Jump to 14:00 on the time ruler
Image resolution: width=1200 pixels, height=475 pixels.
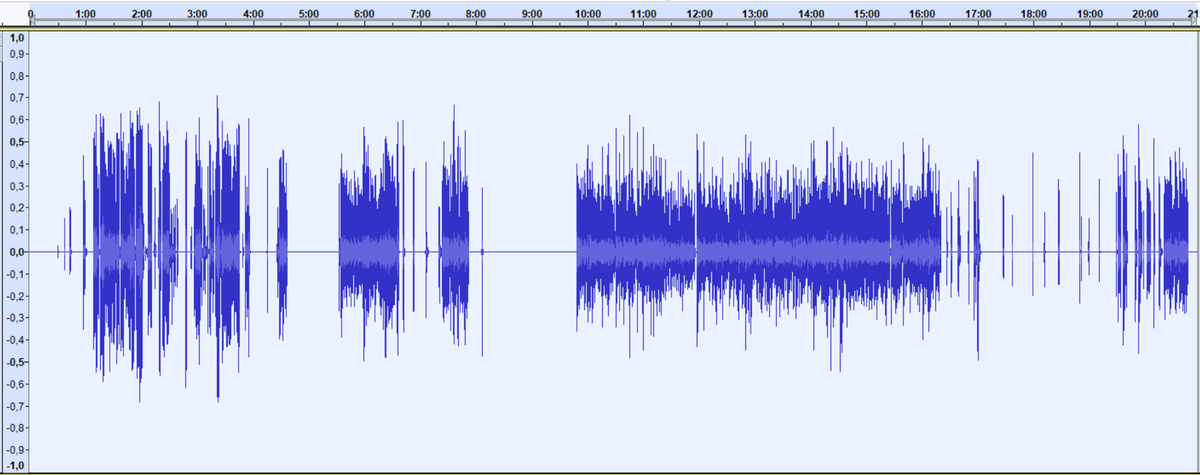click(x=811, y=15)
